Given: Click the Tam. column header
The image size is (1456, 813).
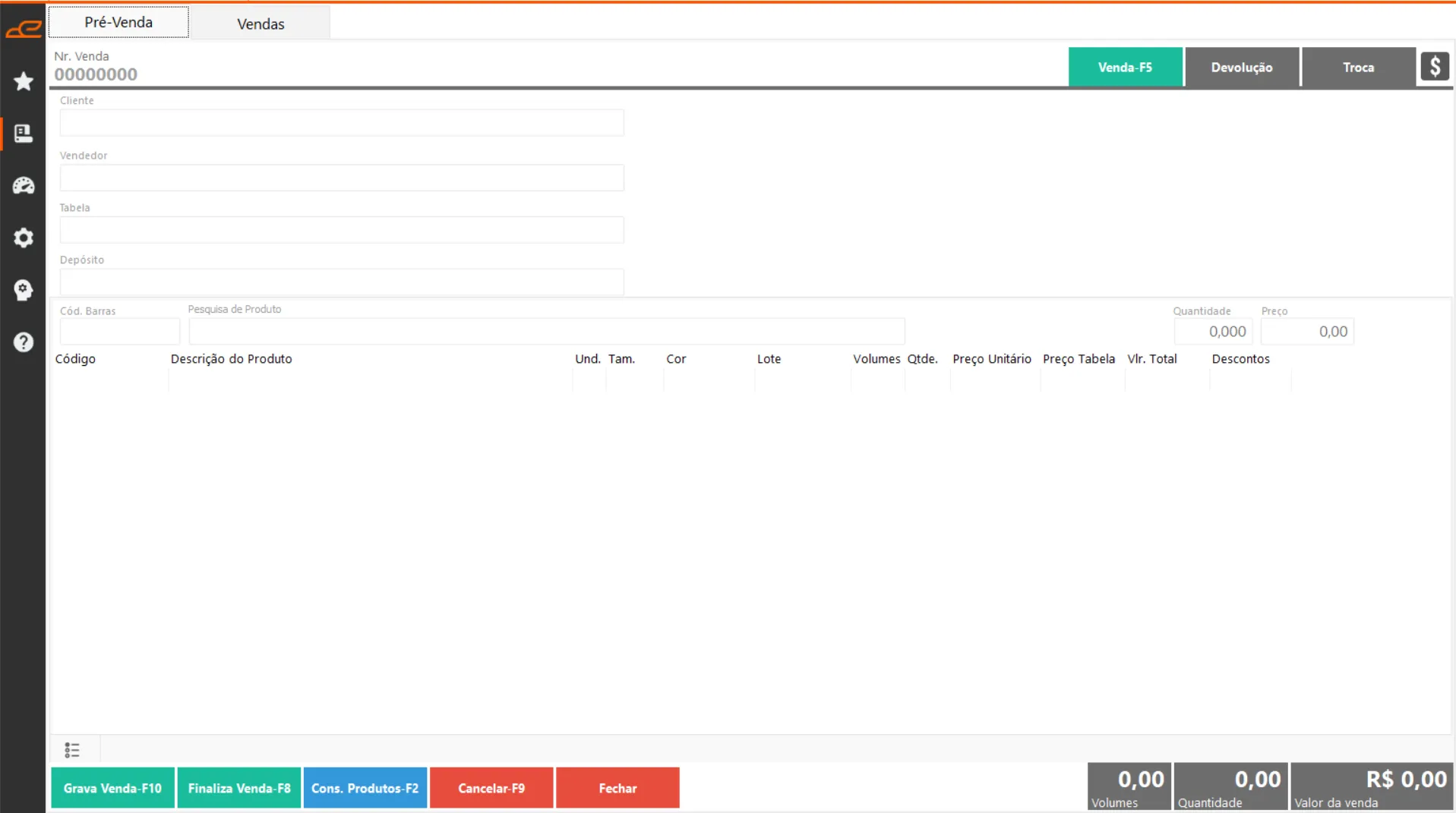Looking at the screenshot, I should tap(621, 359).
